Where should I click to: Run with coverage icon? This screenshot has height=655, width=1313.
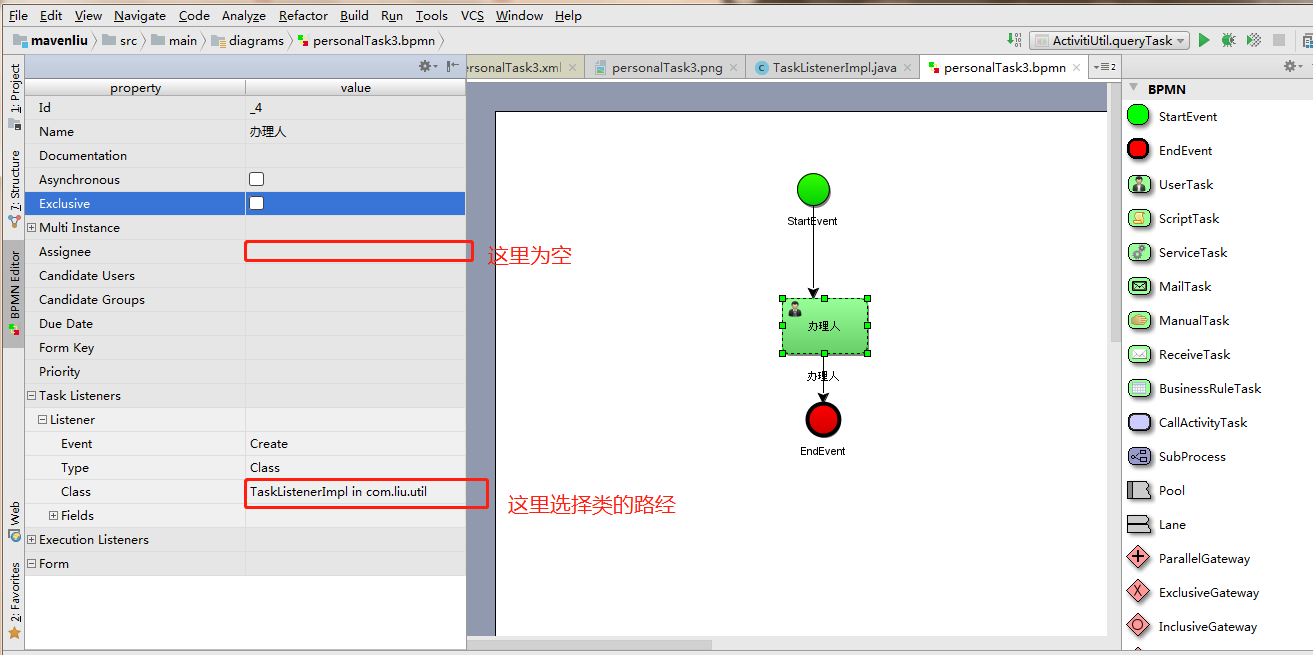click(1253, 40)
